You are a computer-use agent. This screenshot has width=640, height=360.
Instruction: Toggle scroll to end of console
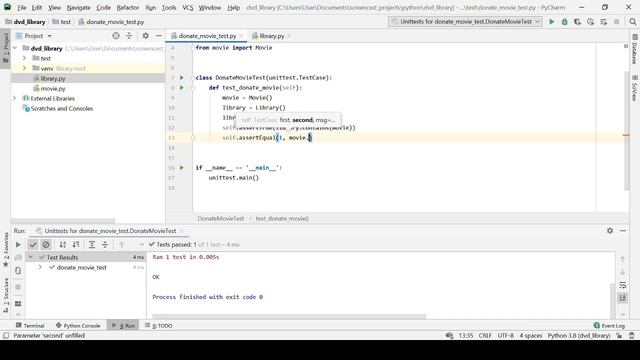622,298
